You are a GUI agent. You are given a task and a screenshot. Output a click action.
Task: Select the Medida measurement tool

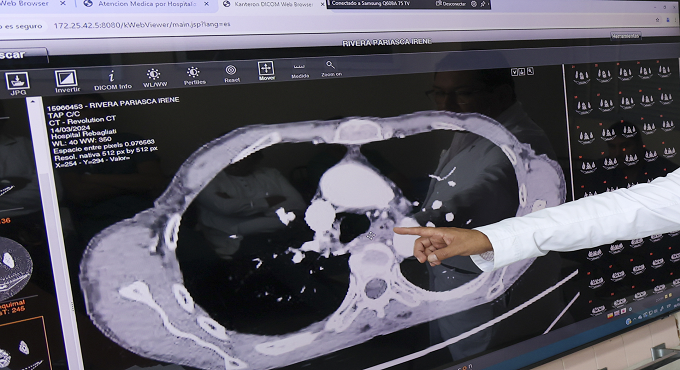point(300,71)
